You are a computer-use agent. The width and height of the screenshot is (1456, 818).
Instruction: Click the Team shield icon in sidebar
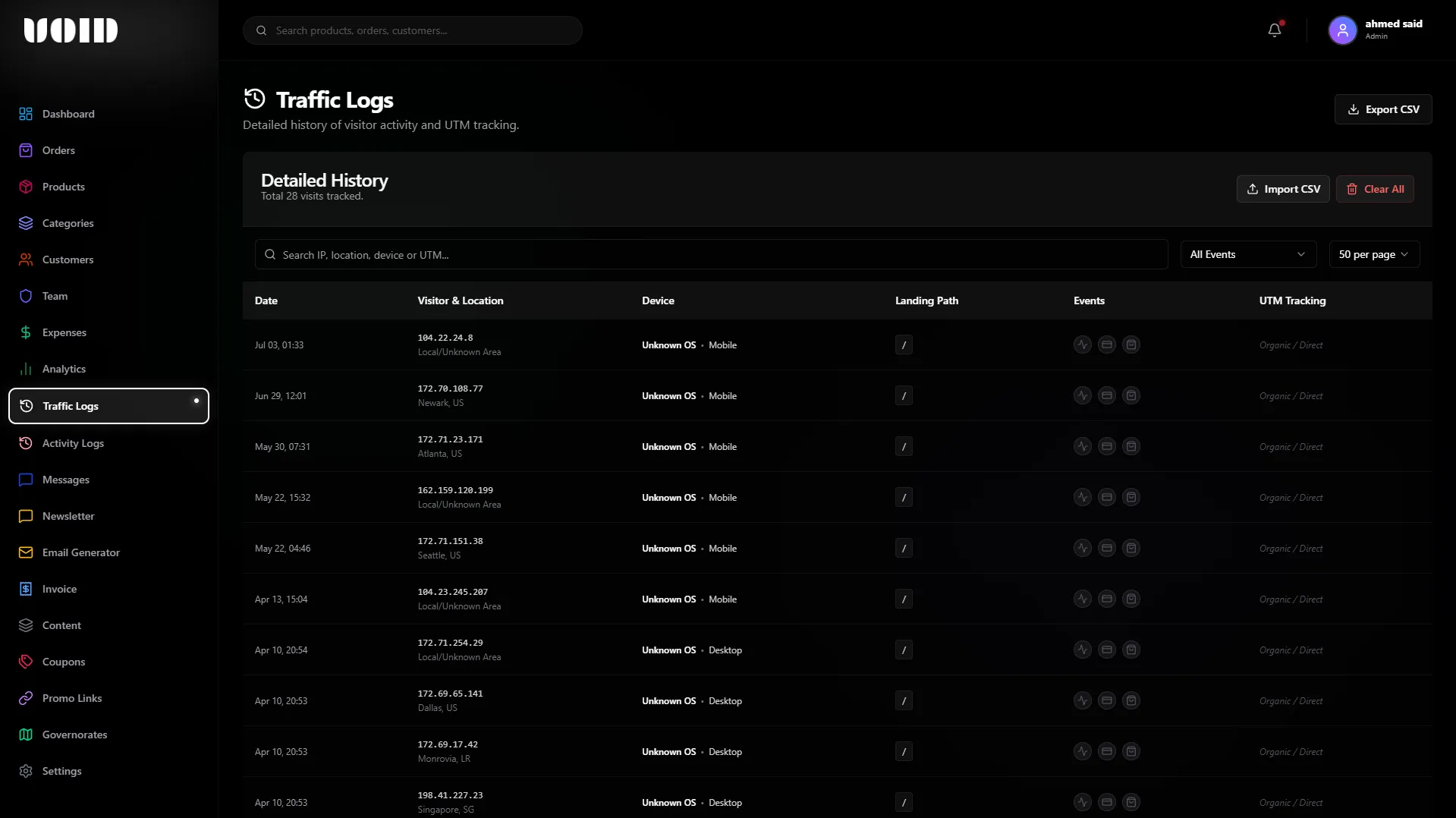(26, 296)
